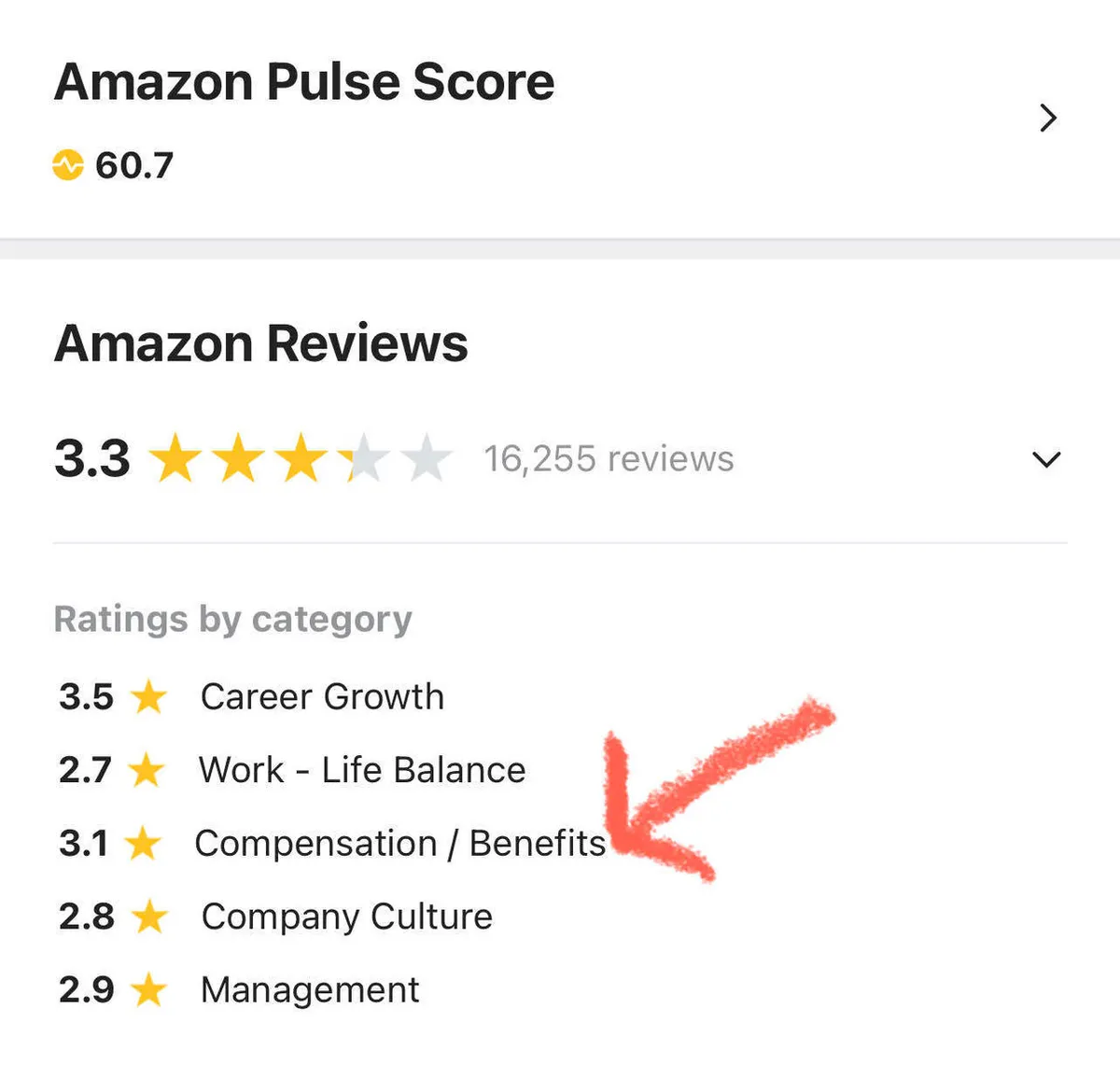Viewport: 1120px width, 1078px height.
Task: Click the first overall rating star
Action: (175, 459)
